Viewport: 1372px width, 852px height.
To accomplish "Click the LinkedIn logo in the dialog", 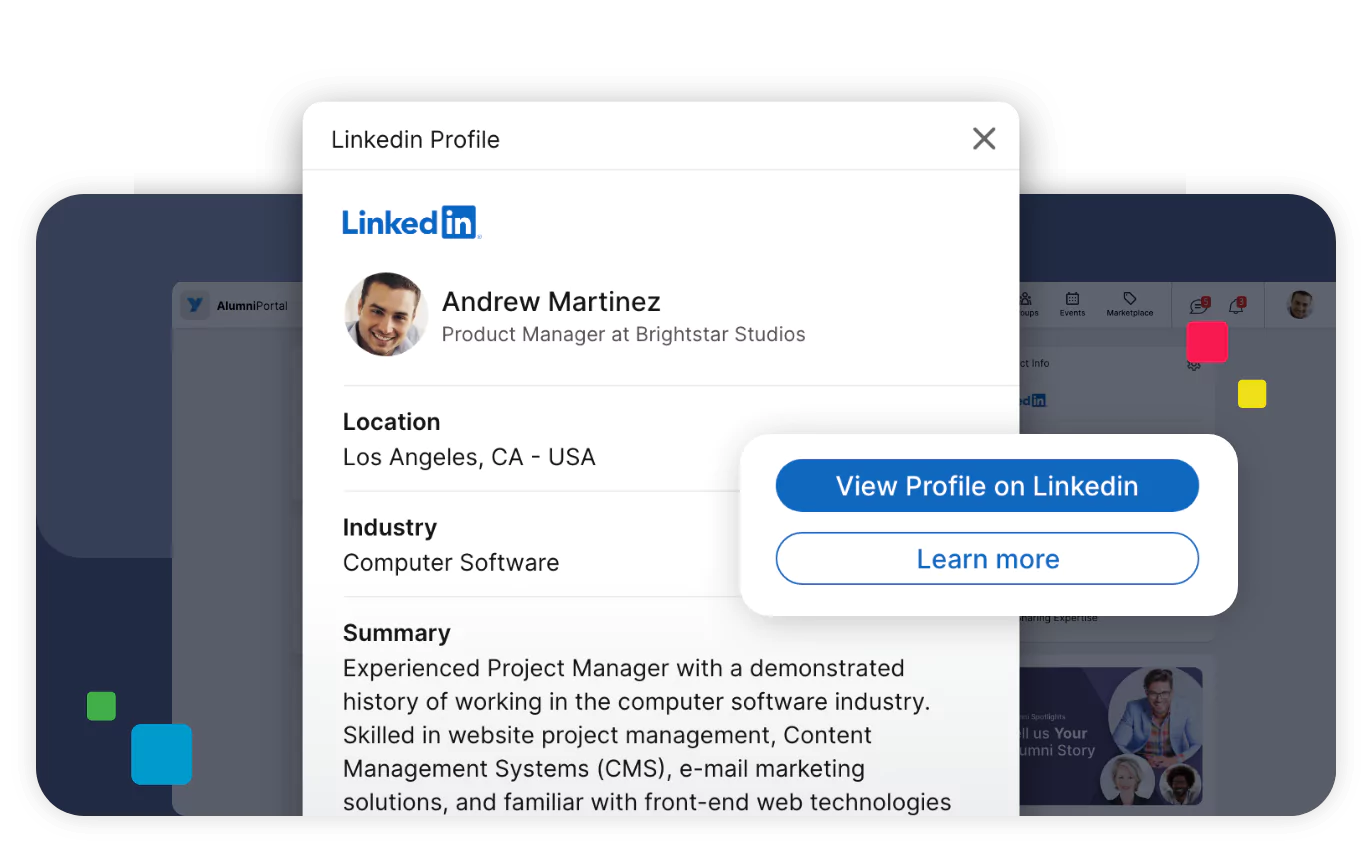I will pos(410,221).
